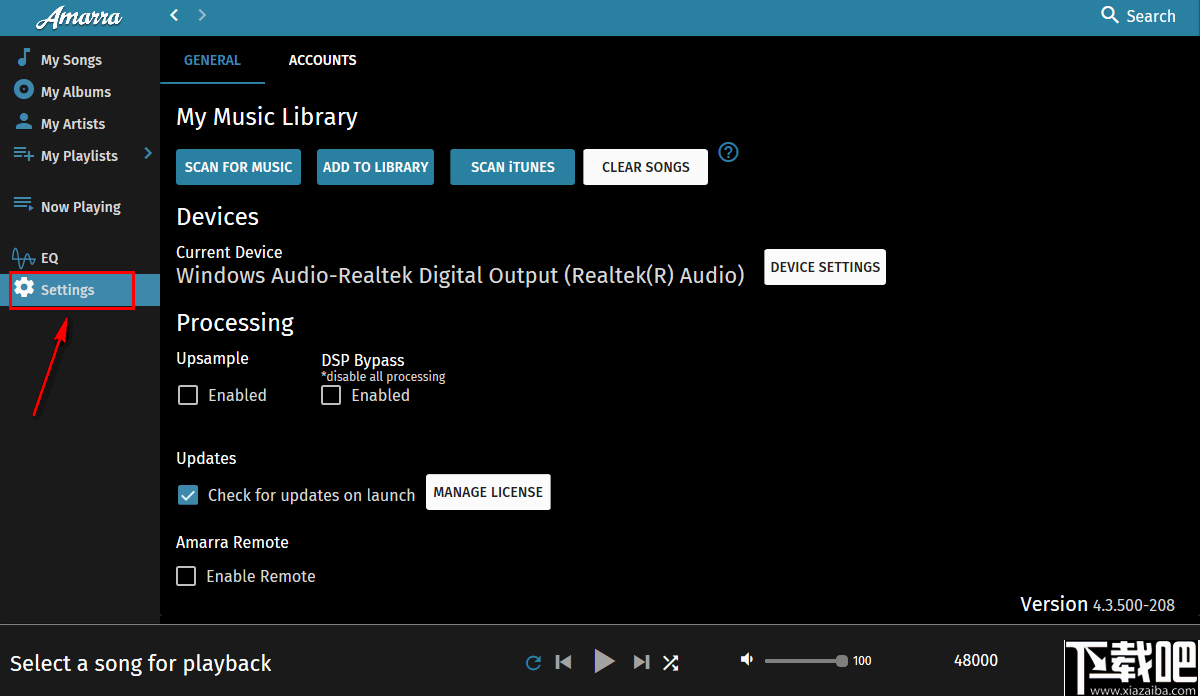Click the volume slider handle

point(842,661)
